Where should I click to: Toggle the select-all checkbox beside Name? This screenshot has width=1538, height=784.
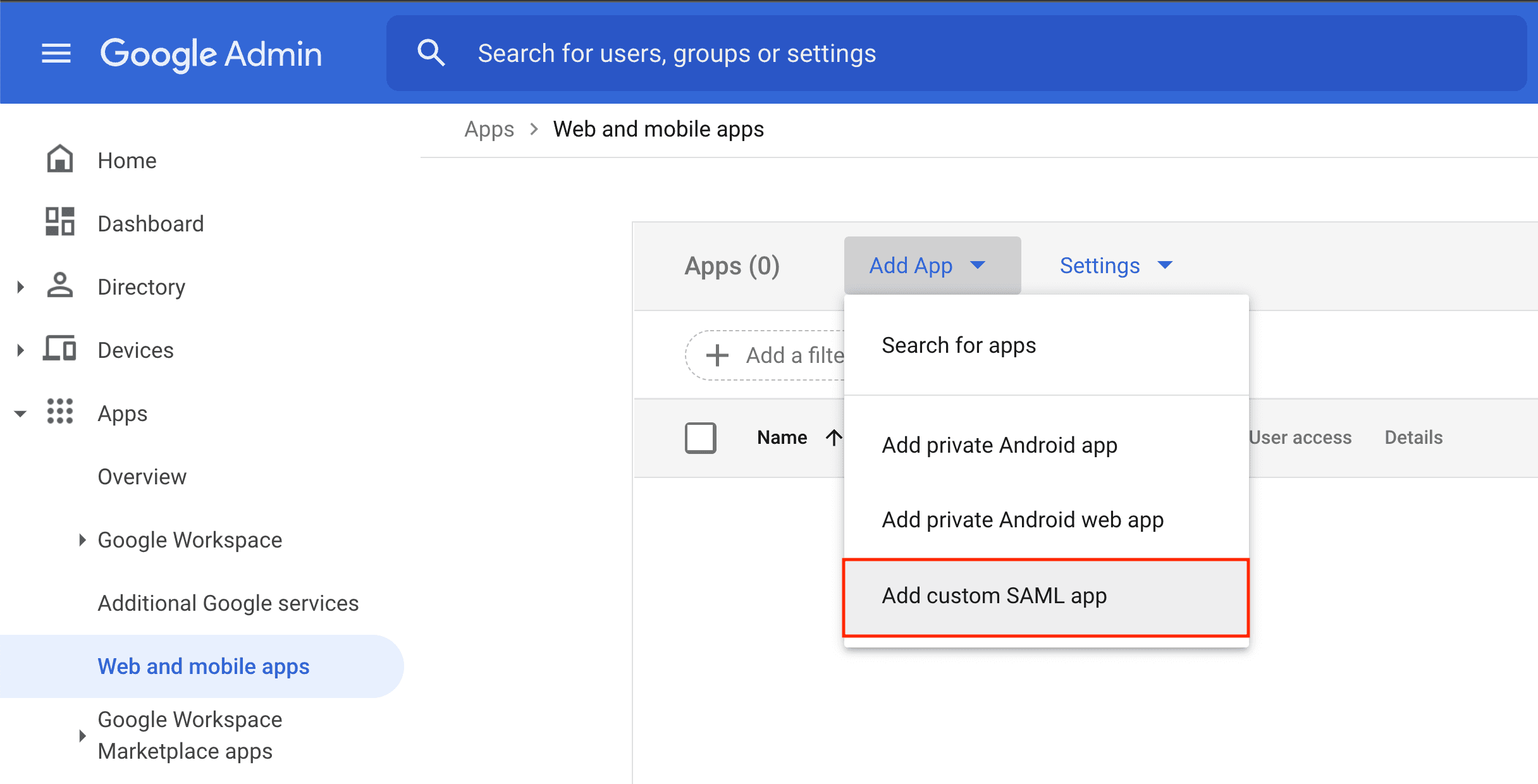tap(700, 438)
